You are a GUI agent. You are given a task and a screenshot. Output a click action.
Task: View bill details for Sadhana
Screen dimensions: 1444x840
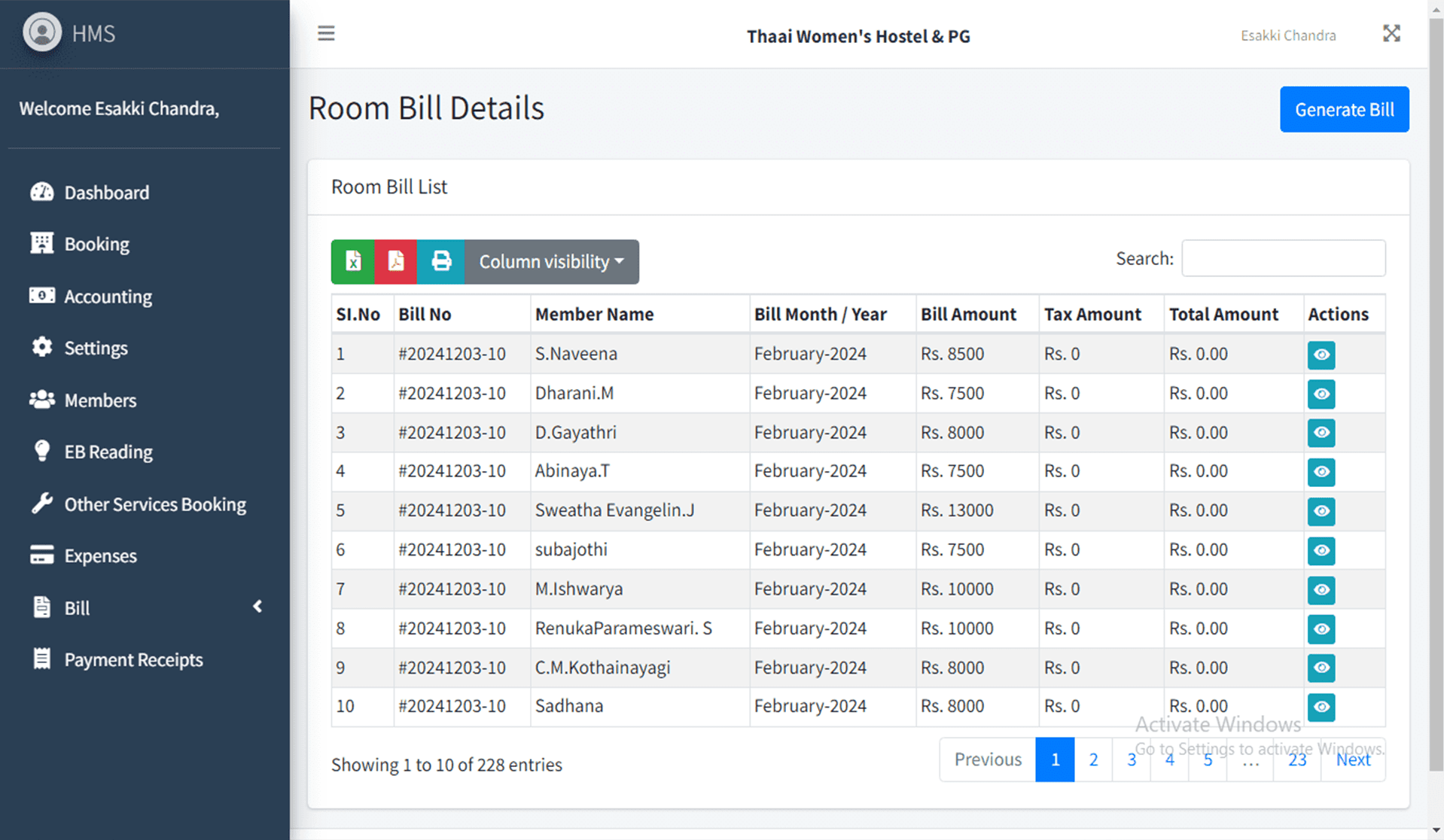coord(1321,707)
